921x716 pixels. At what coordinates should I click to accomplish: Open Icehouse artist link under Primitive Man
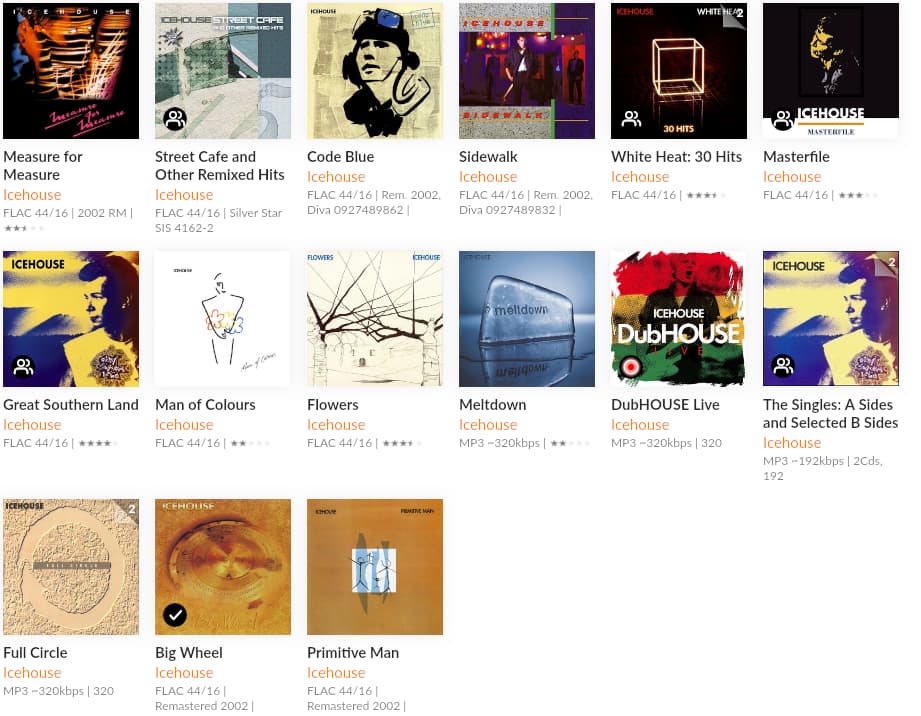(336, 673)
